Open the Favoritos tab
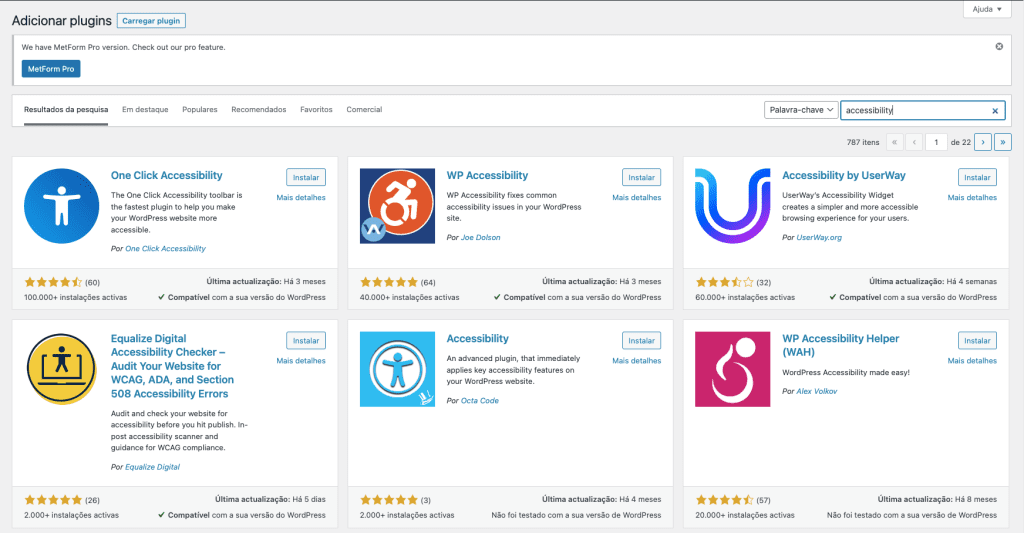 pyautogui.click(x=316, y=110)
